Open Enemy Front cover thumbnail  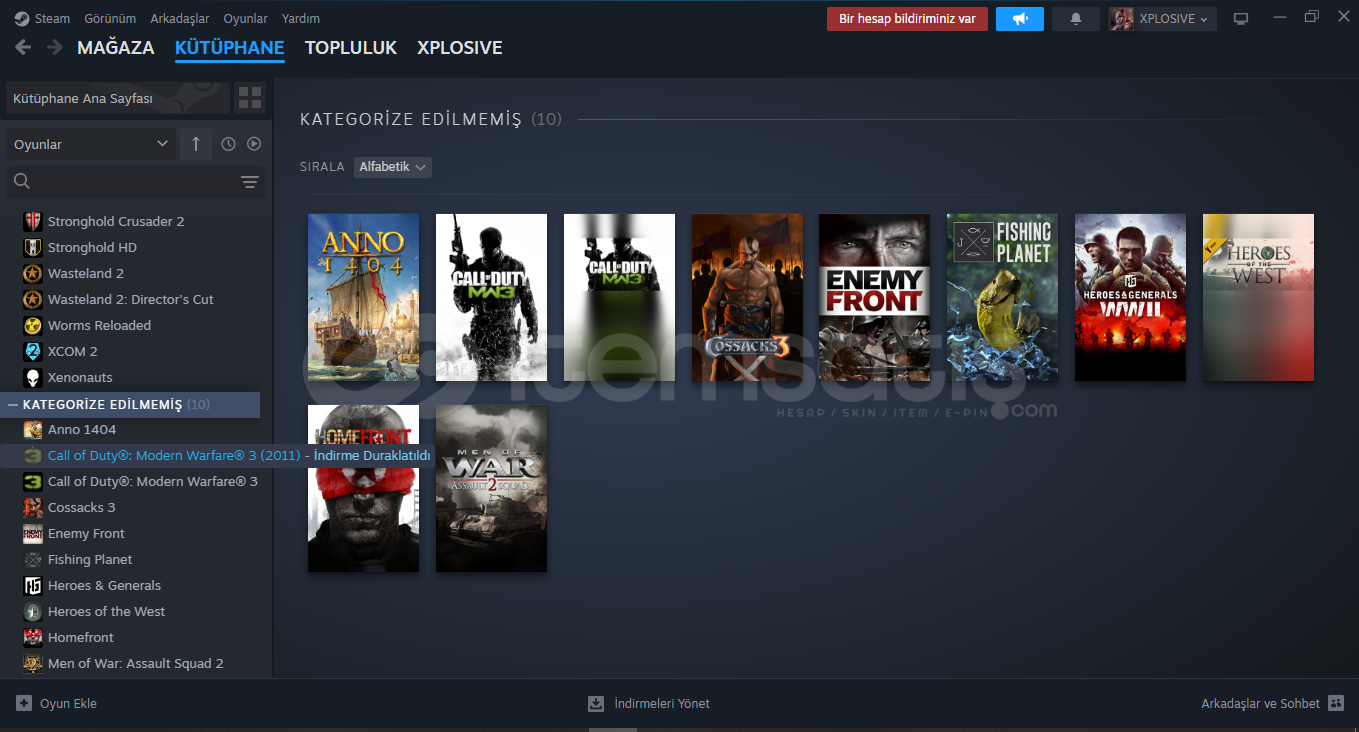tap(874, 297)
